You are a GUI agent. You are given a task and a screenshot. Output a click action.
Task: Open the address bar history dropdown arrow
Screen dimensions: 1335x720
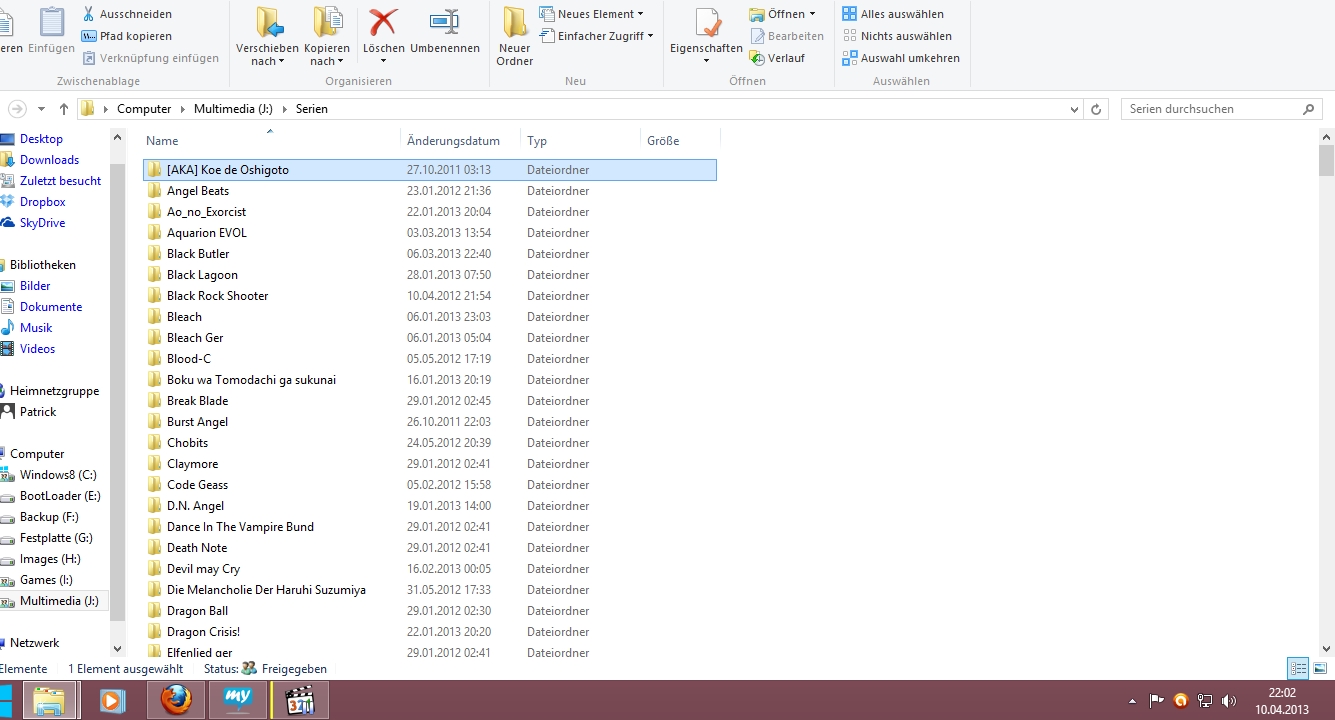pos(1074,109)
